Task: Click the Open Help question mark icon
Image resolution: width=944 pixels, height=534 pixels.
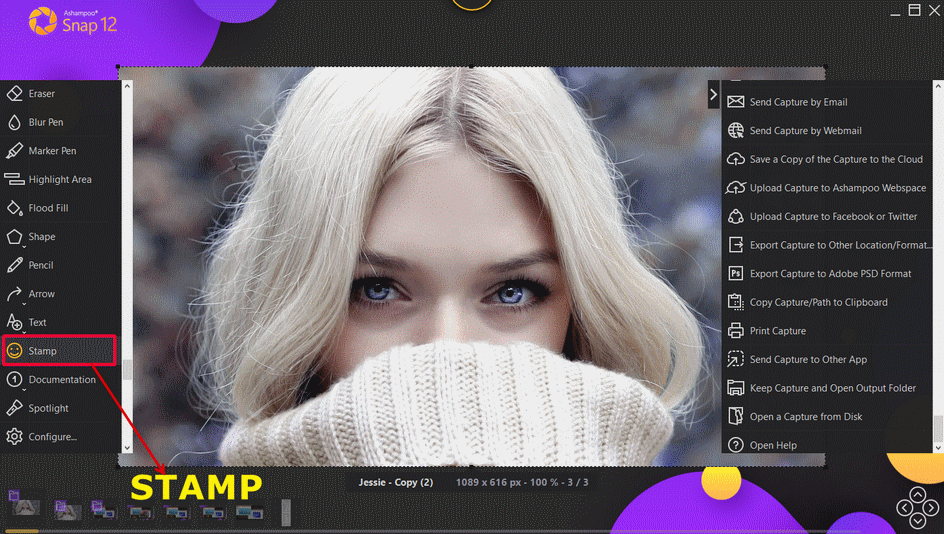Action: pyautogui.click(x=736, y=445)
